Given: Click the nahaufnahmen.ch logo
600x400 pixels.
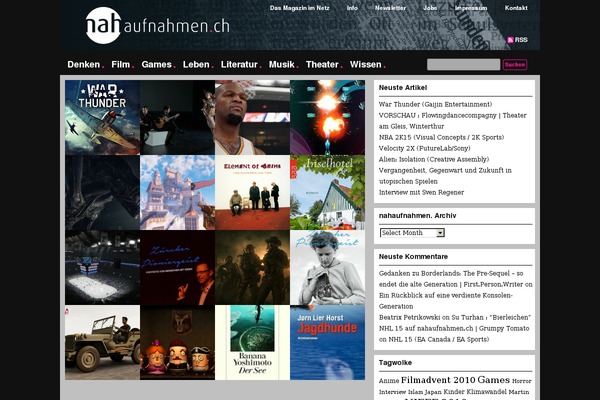Looking at the screenshot, I should pyautogui.click(x=158, y=25).
